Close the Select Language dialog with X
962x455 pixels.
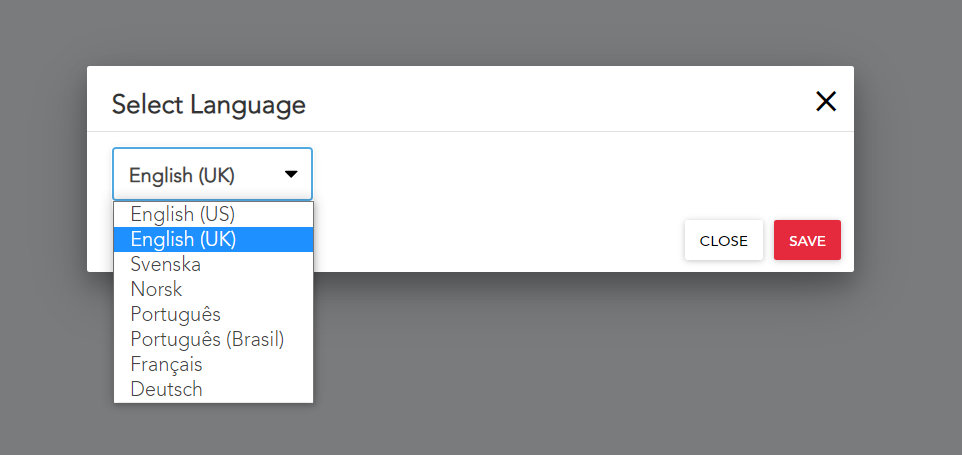point(826,101)
